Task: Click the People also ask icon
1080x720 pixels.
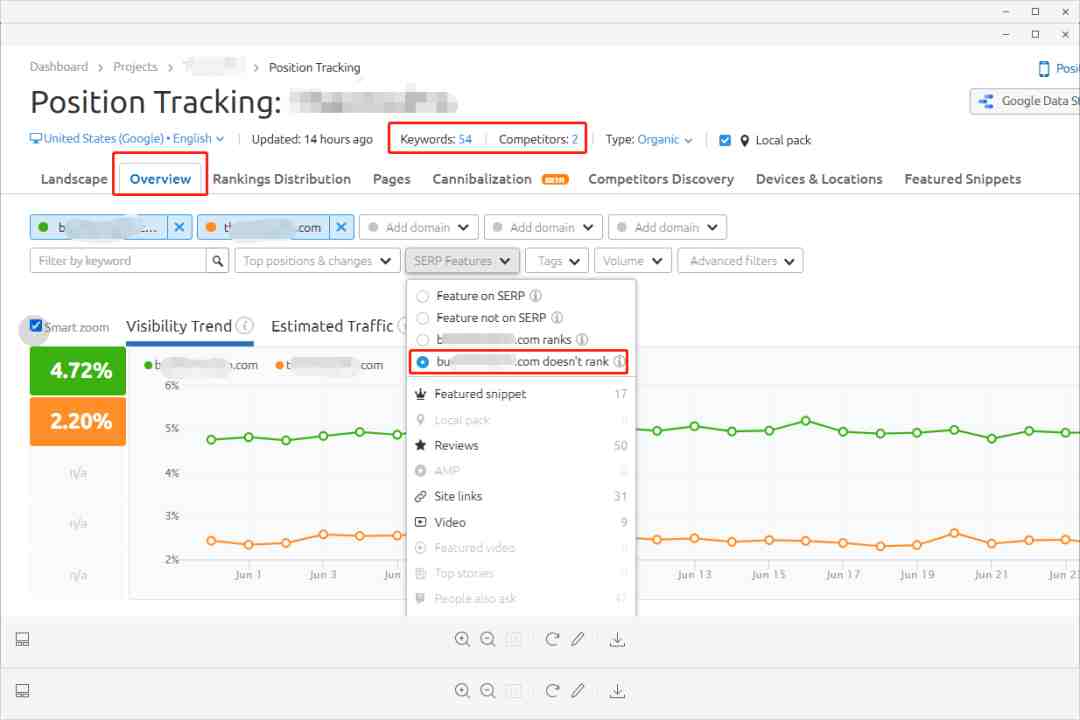Action: 421,599
